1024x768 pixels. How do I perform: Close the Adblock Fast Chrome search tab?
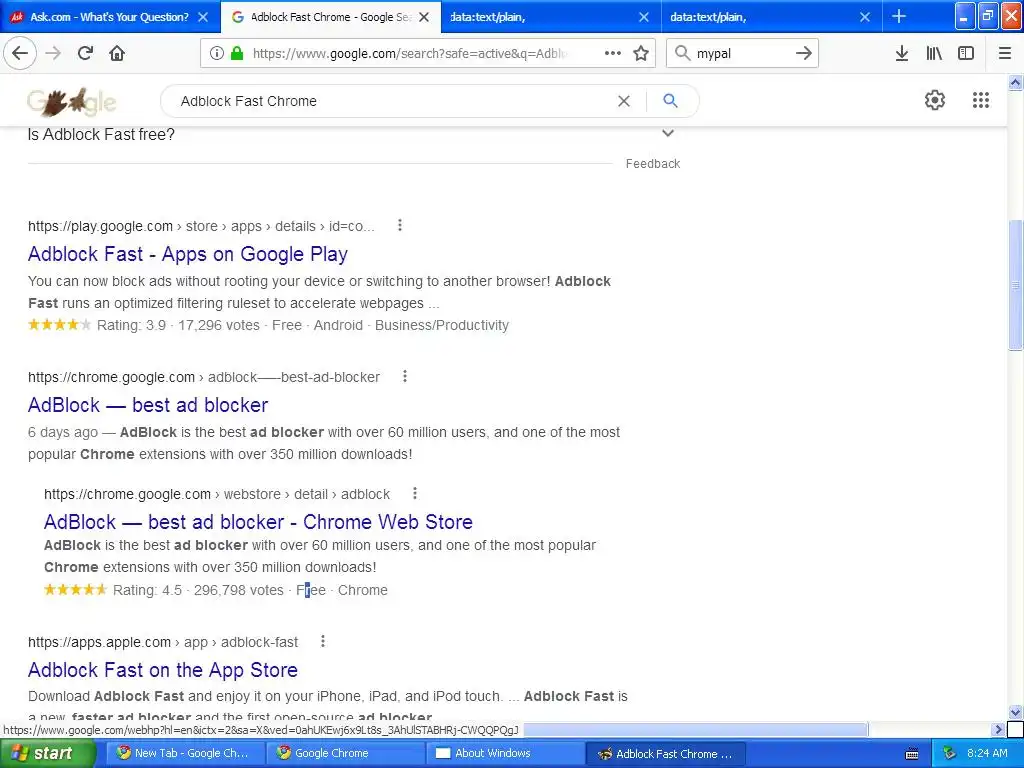coord(424,17)
